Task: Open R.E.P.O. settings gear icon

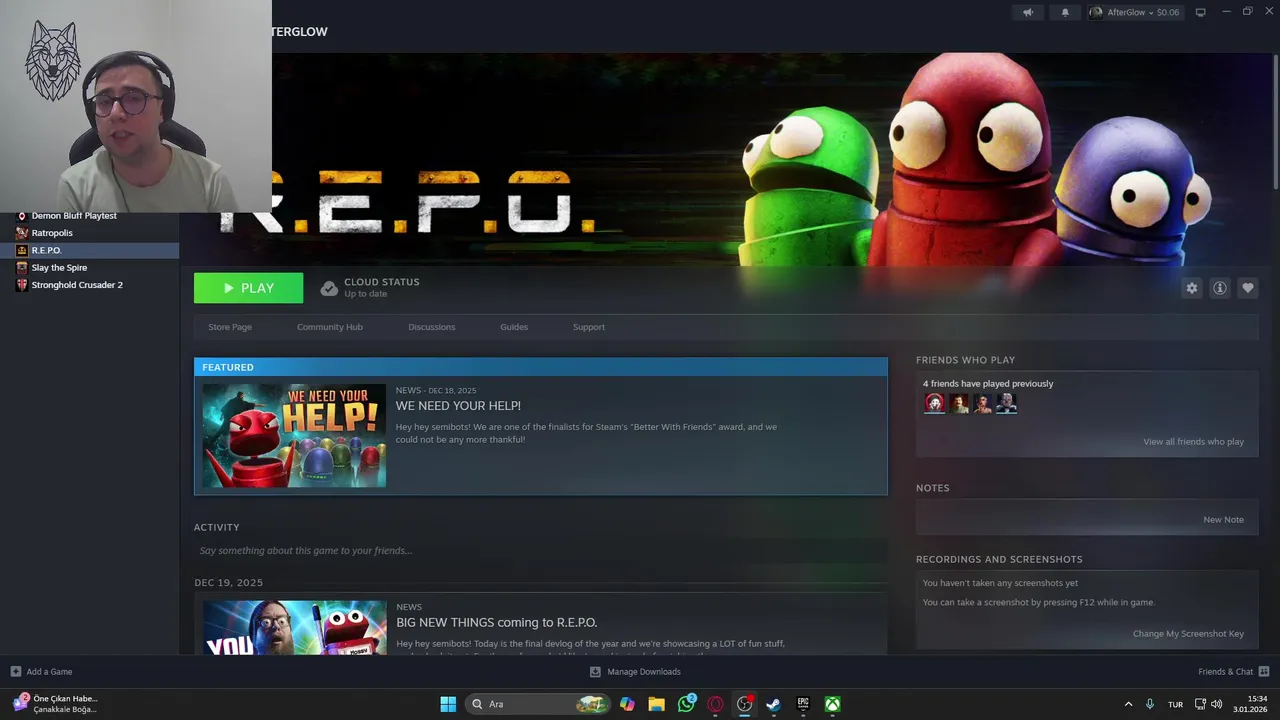Action: point(1191,288)
